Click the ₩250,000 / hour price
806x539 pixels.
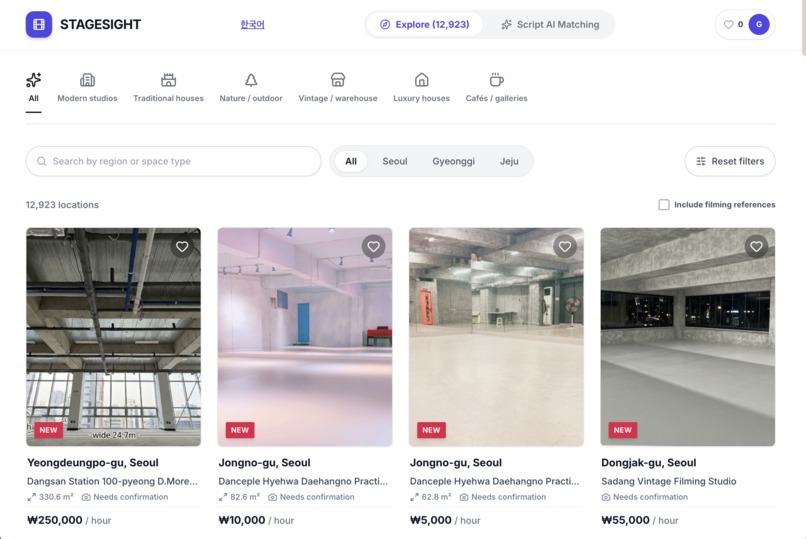coord(69,520)
